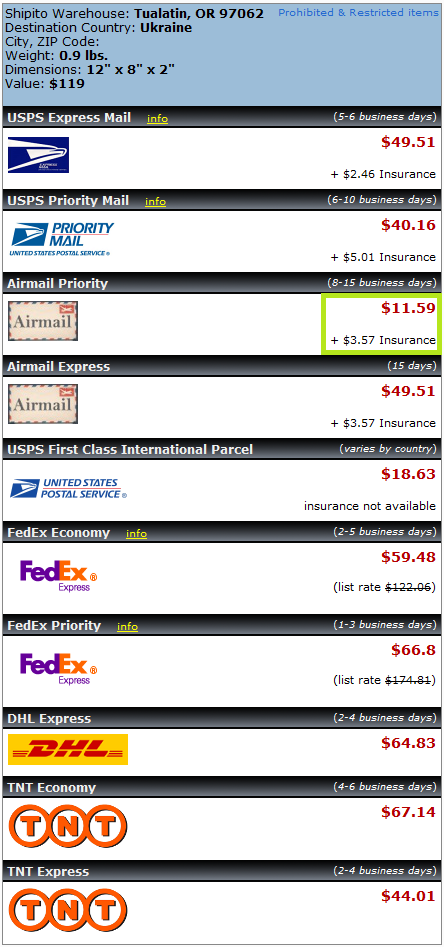Viewport: 444px width, 947px height.
Task: Click the $44.01 TNT Express price
Action: coord(408,896)
